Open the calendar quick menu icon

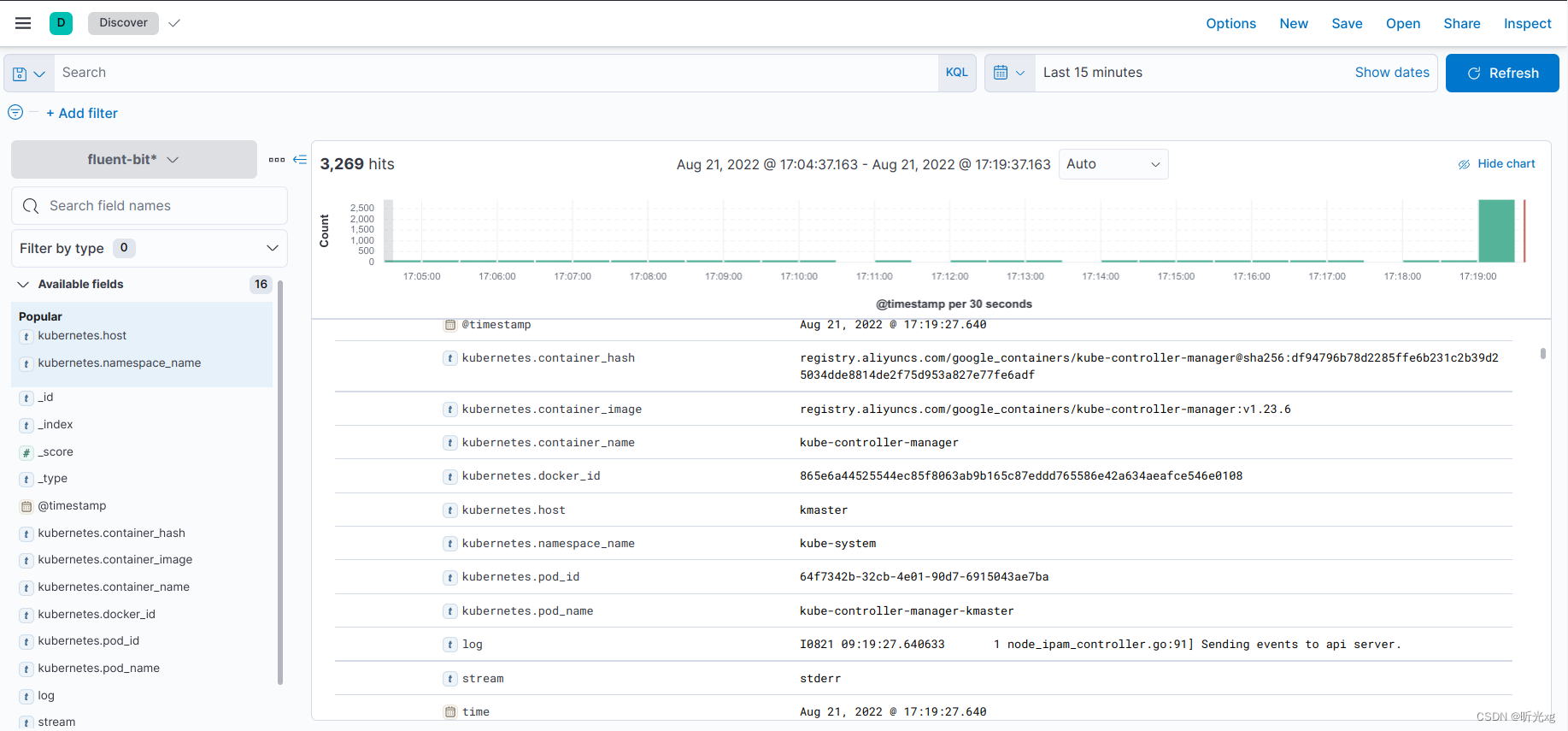tap(1009, 73)
